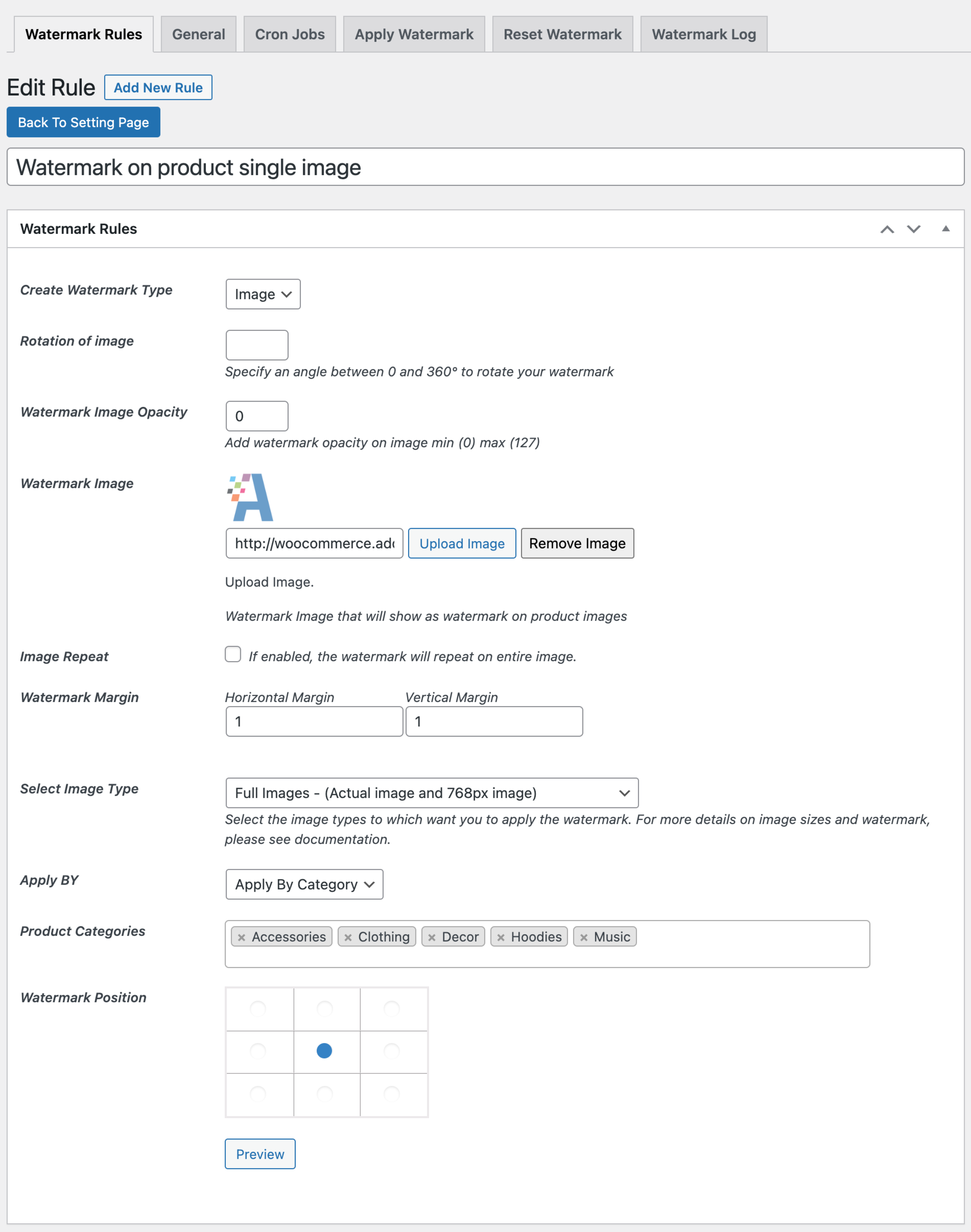Open the Apply By Category dropdown
Image resolution: width=971 pixels, height=1232 pixels.
(x=304, y=884)
